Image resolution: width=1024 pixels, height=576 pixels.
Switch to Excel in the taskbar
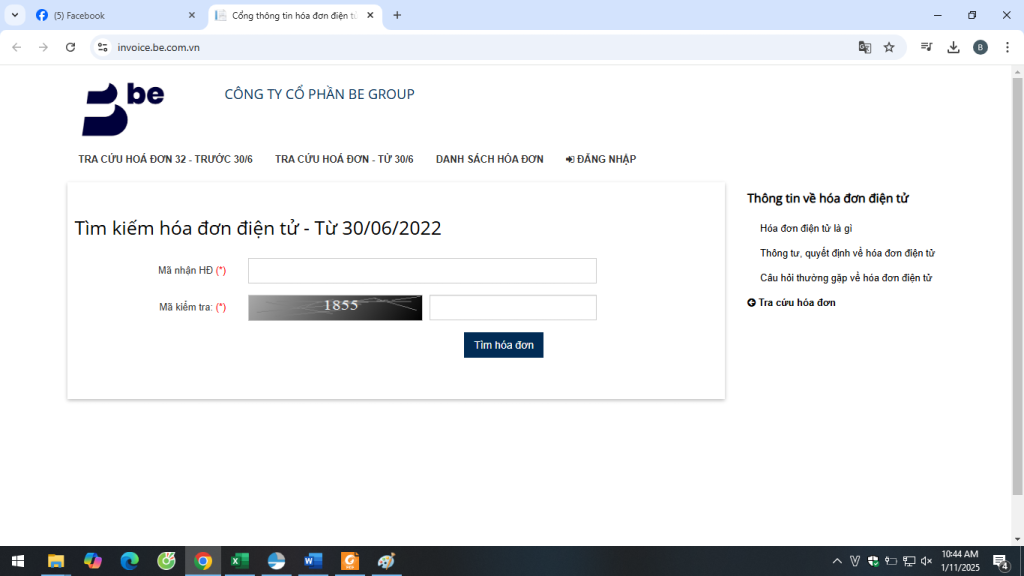[x=240, y=561]
